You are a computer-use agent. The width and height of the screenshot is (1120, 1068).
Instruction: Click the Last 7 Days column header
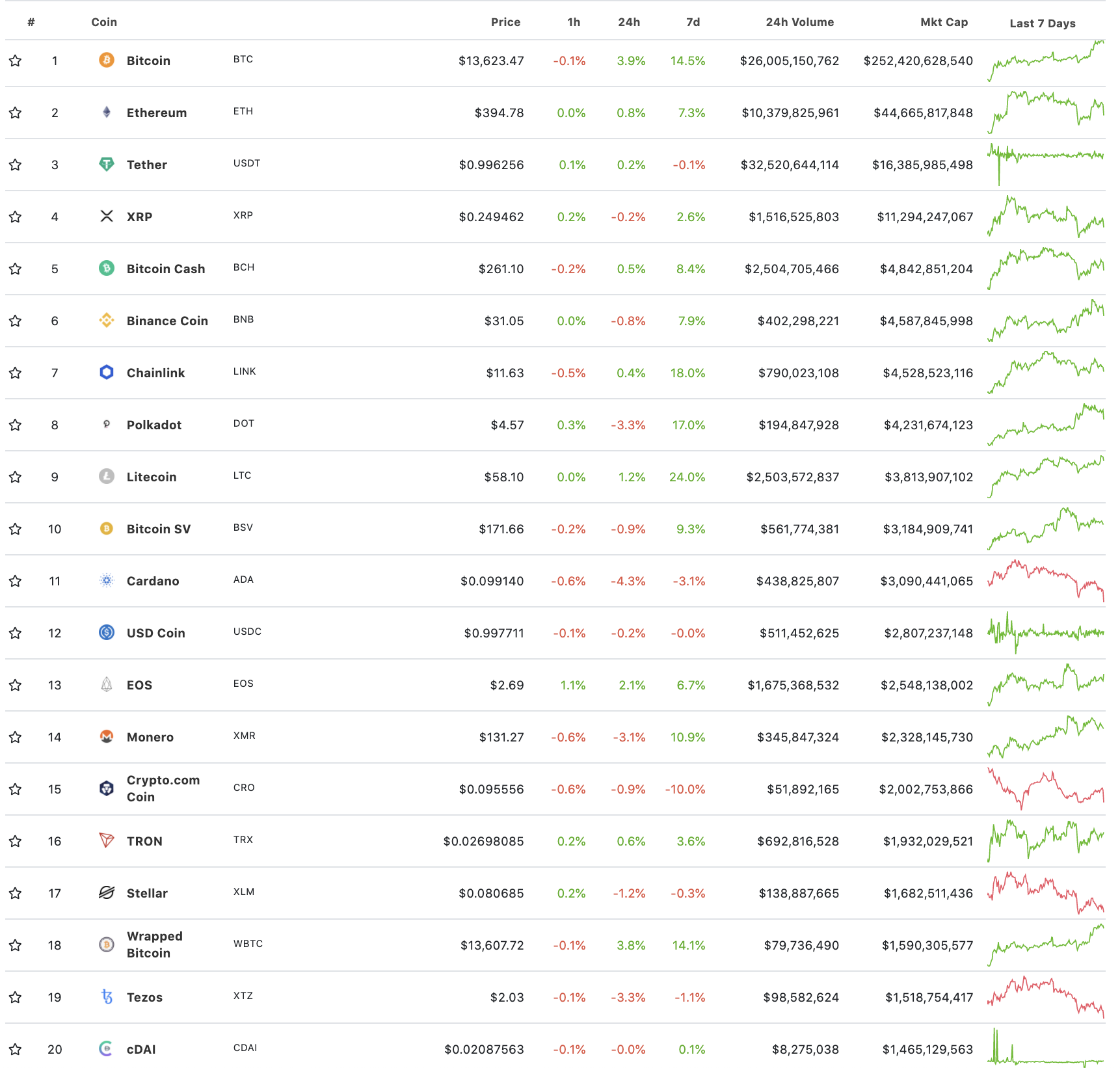pos(1043,23)
